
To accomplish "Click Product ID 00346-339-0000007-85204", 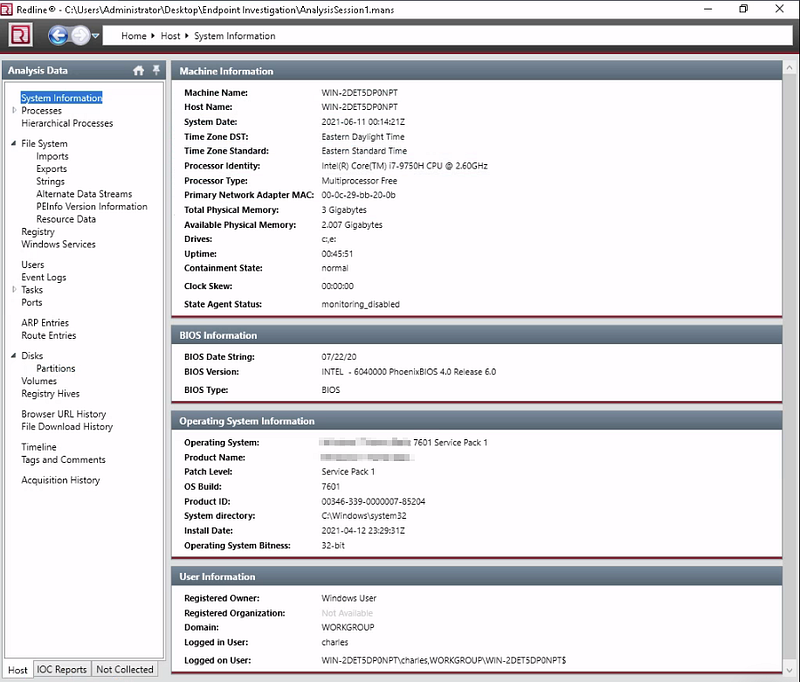I will pyautogui.click(x=373, y=501).
